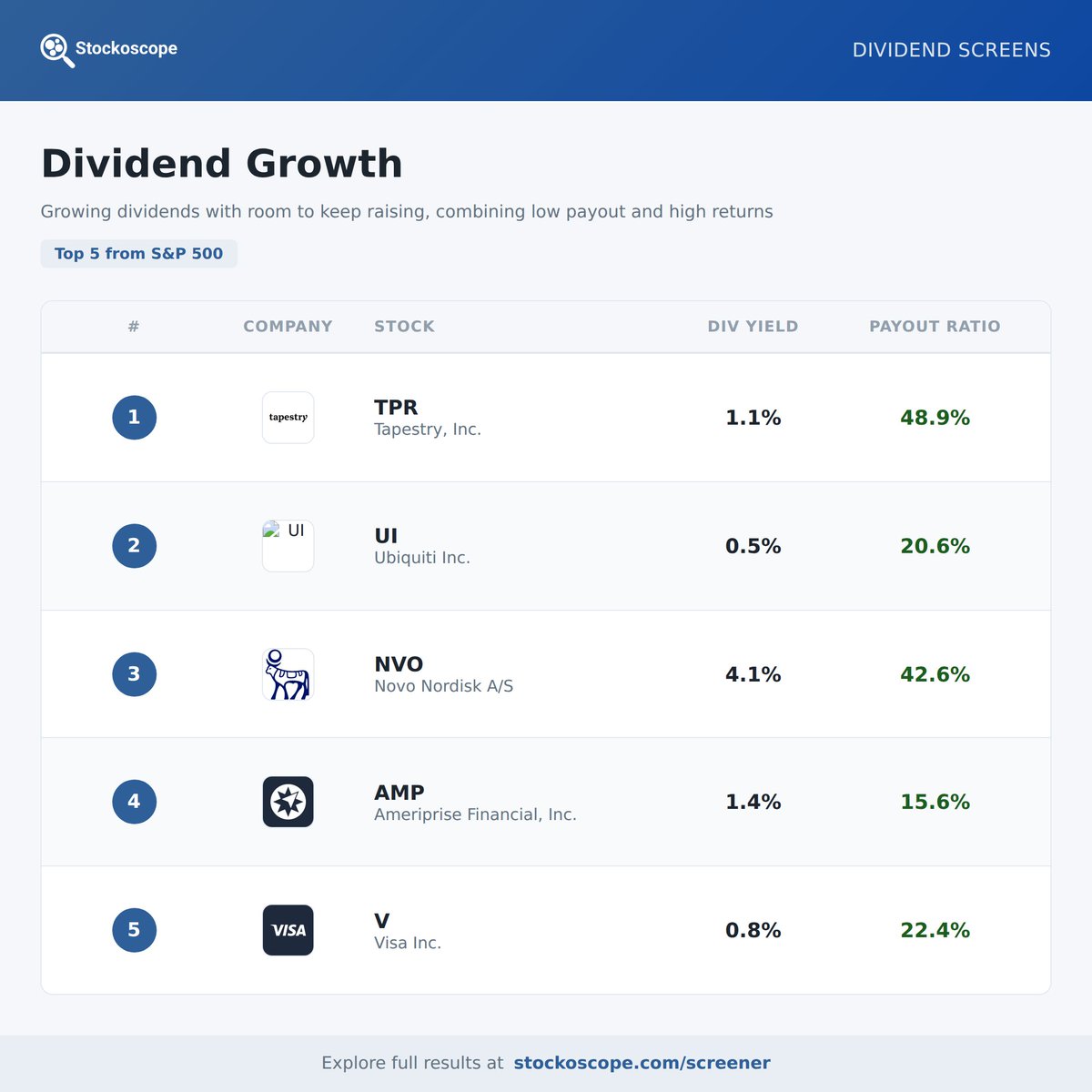Select rank badge number 4
The height and width of the screenshot is (1092, 1092).
pyautogui.click(x=134, y=802)
